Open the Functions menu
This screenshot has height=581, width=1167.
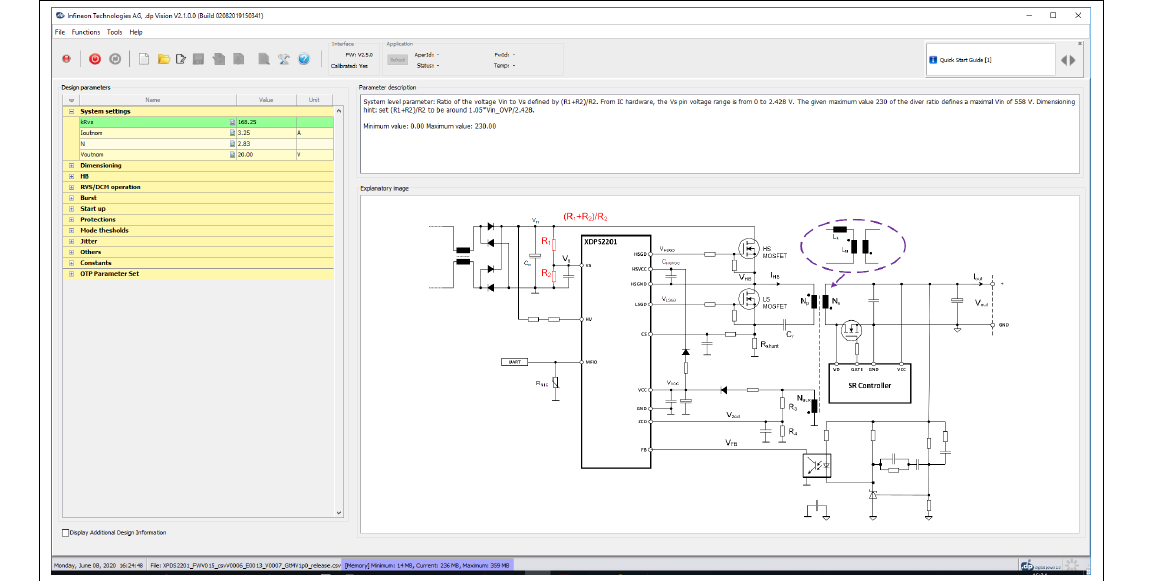[x=86, y=32]
